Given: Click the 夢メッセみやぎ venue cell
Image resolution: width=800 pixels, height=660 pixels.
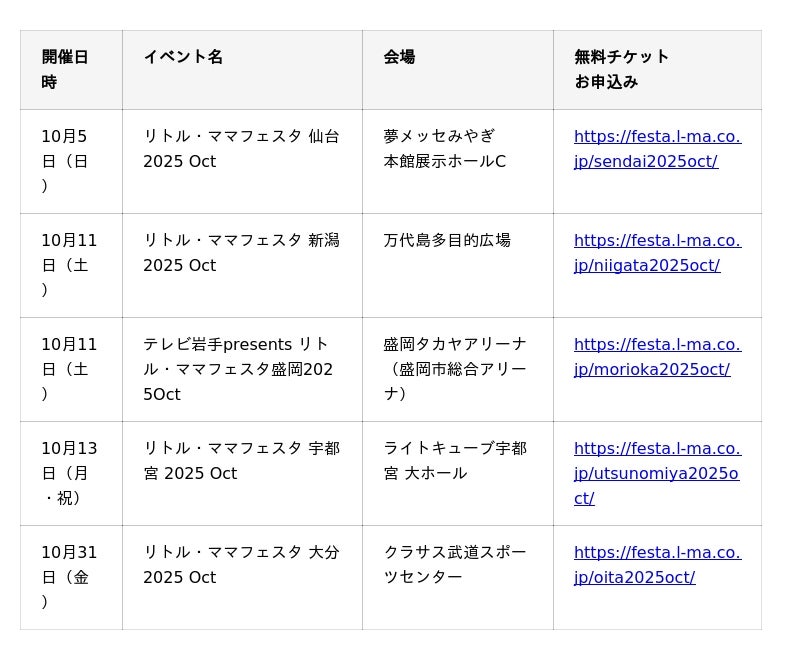Looking at the screenshot, I should pos(444,149).
